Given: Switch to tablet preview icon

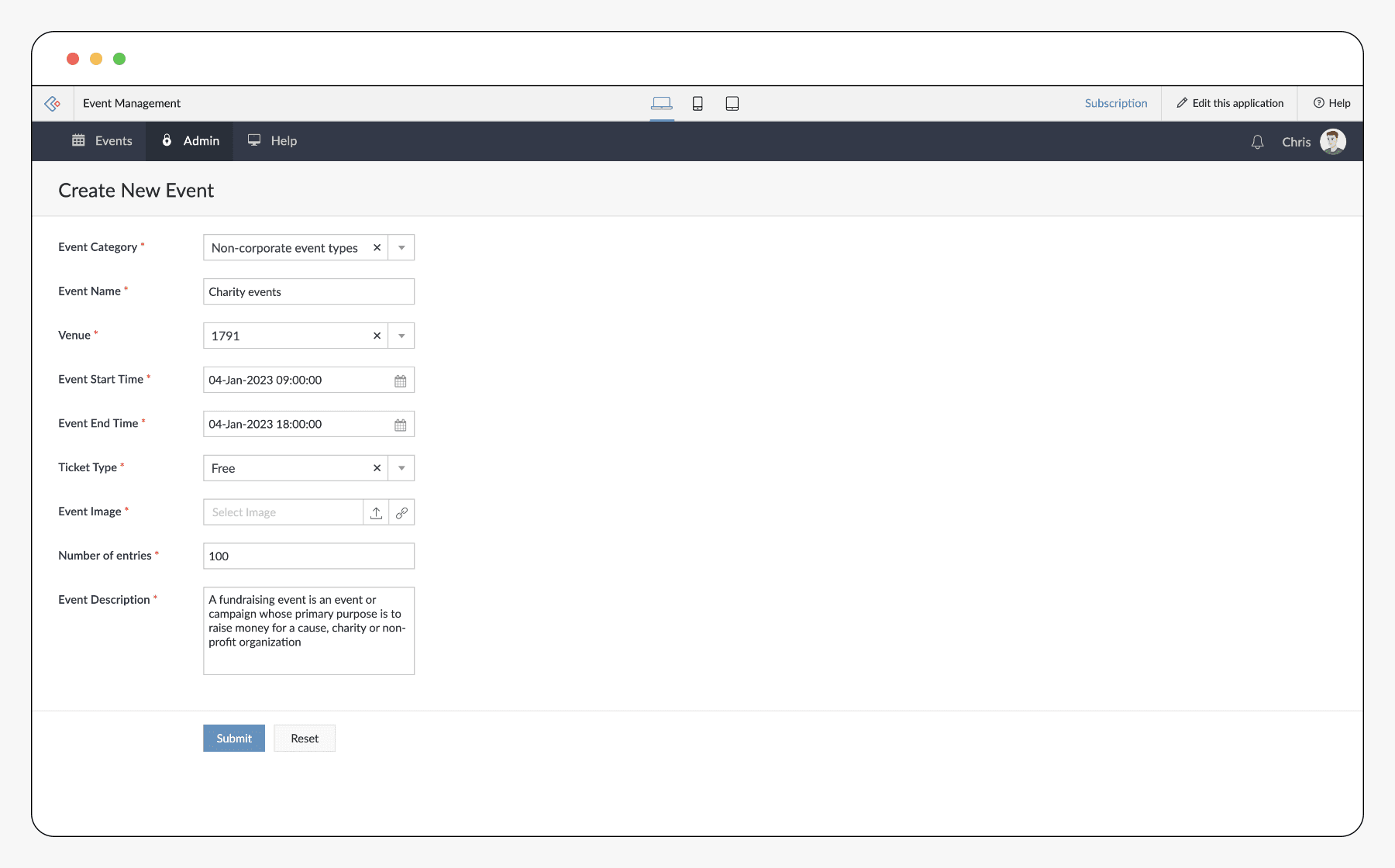Looking at the screenshot, I should 732,104.
